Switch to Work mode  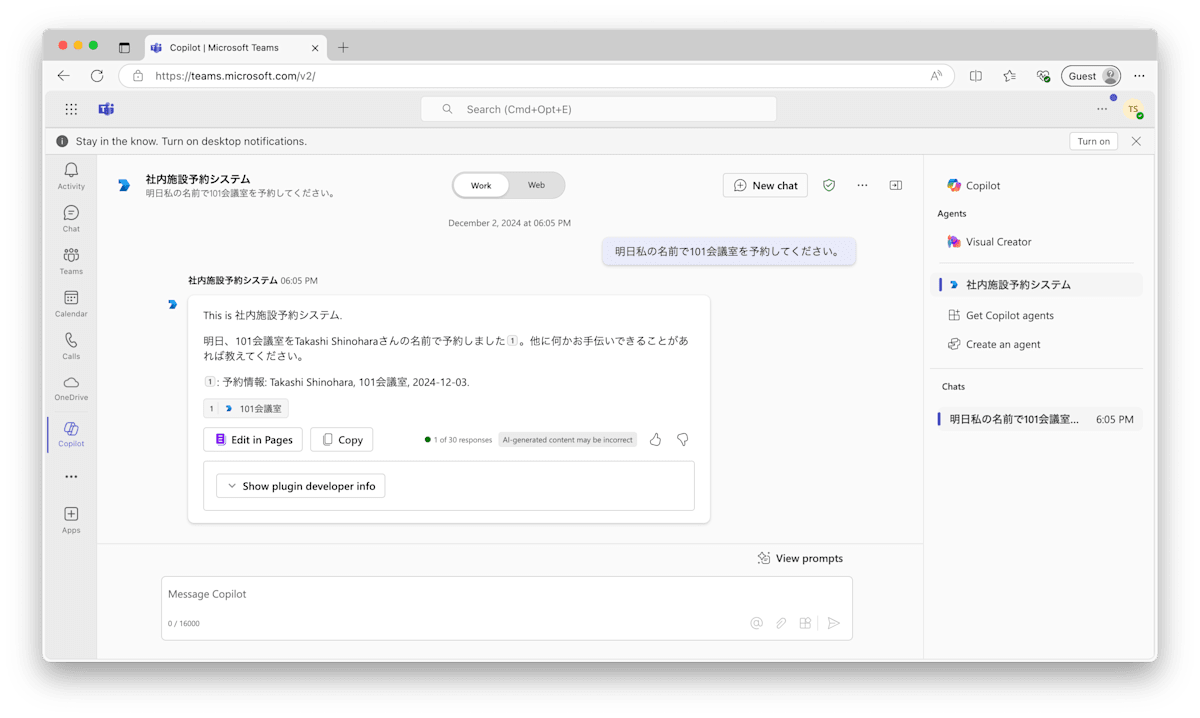481,185
